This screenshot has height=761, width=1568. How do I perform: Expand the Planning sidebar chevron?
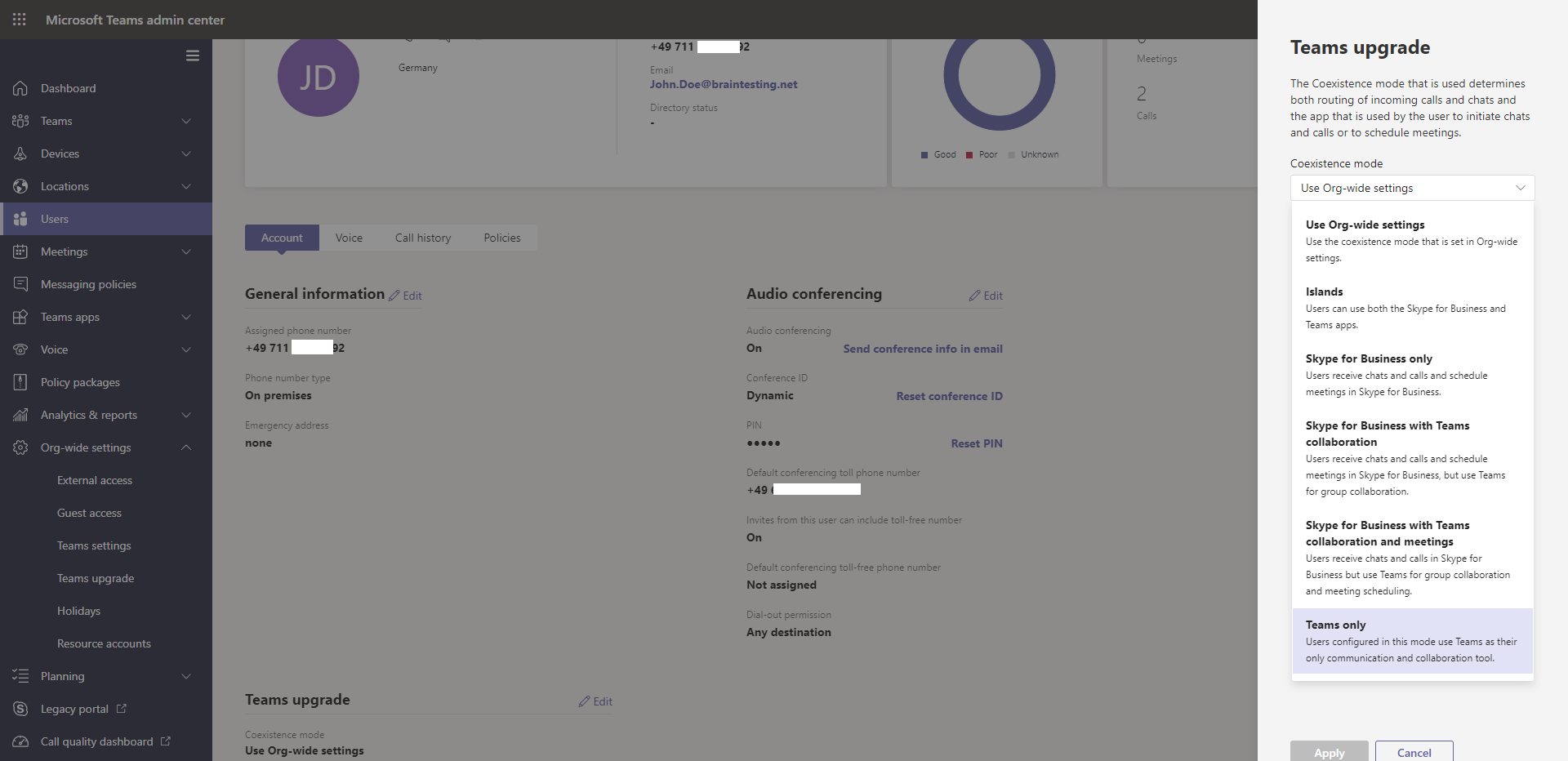[186, 676]
